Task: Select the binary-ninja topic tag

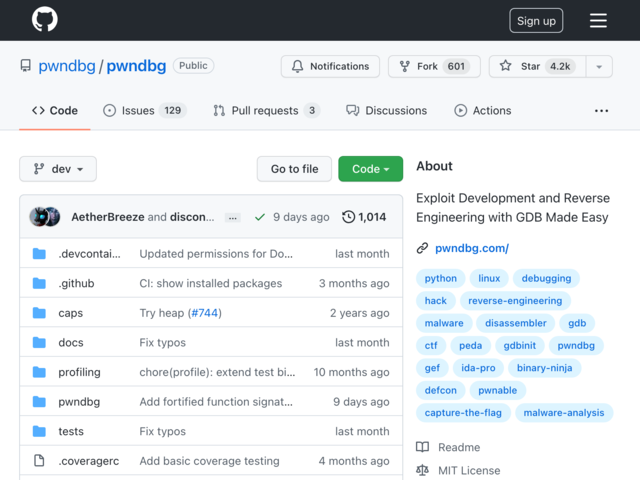Action: coord(544,368)
